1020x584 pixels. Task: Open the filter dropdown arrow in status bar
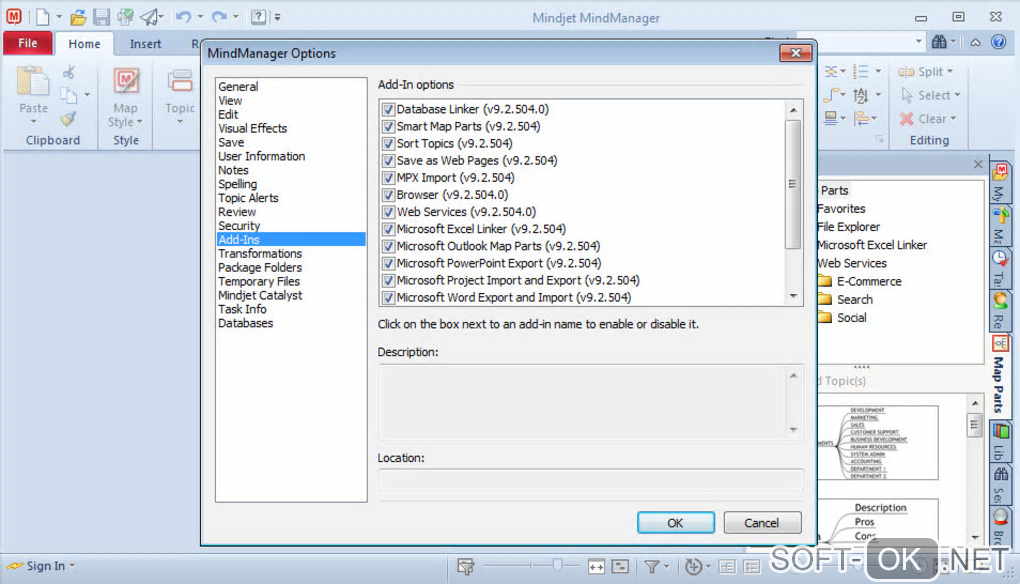coord(666,567)
